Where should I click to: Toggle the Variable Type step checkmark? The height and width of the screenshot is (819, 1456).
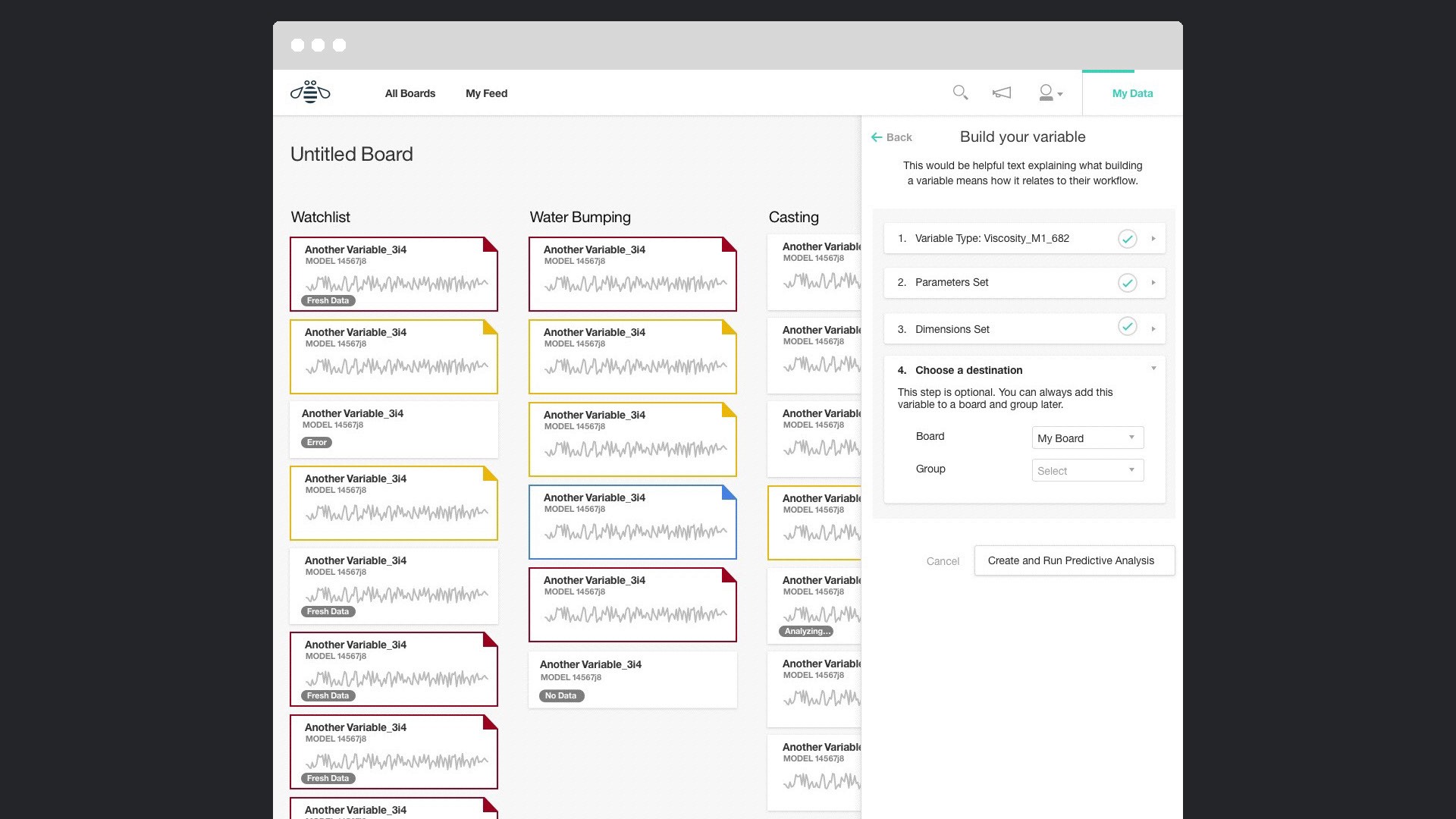pyautogui.click(x=1128, y=239)
